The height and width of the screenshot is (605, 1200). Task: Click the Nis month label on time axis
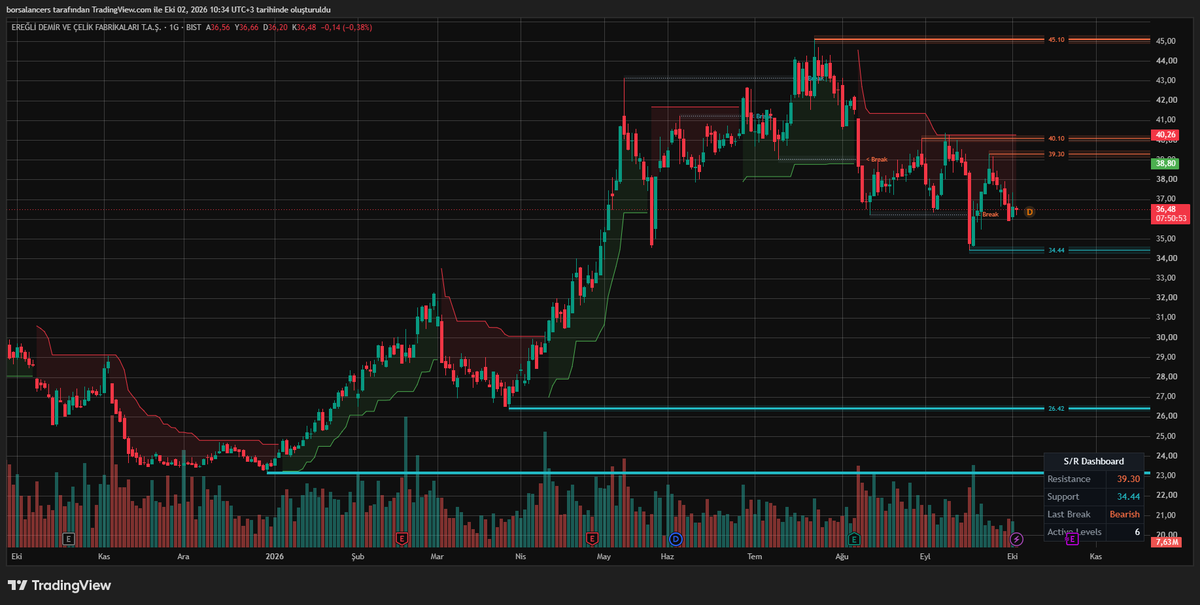pos(519,554)
